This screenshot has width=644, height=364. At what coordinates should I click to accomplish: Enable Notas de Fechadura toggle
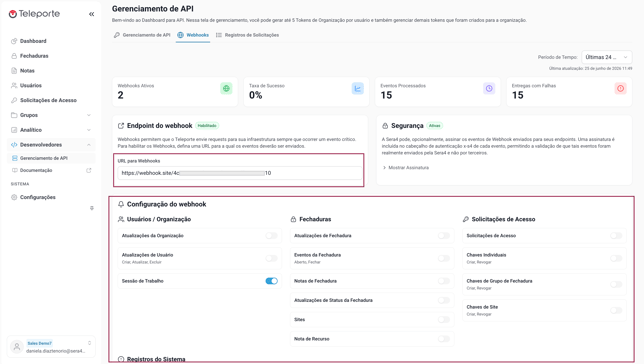pos(444,281)
